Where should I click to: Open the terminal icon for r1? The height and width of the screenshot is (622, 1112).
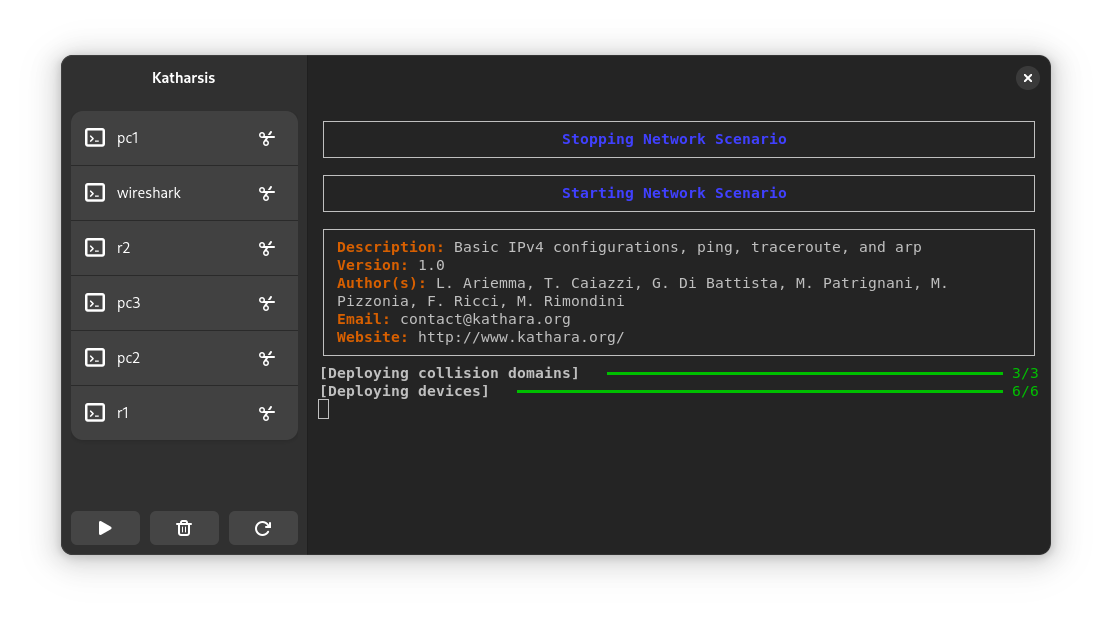click(95, 413)
